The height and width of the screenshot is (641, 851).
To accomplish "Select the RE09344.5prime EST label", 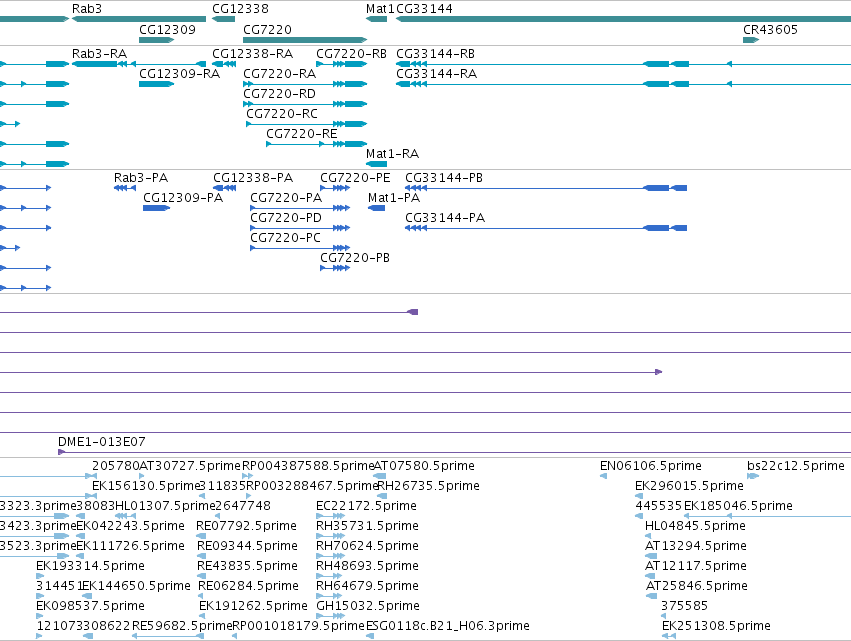I will pyautogui.click(x=247, y=546).
